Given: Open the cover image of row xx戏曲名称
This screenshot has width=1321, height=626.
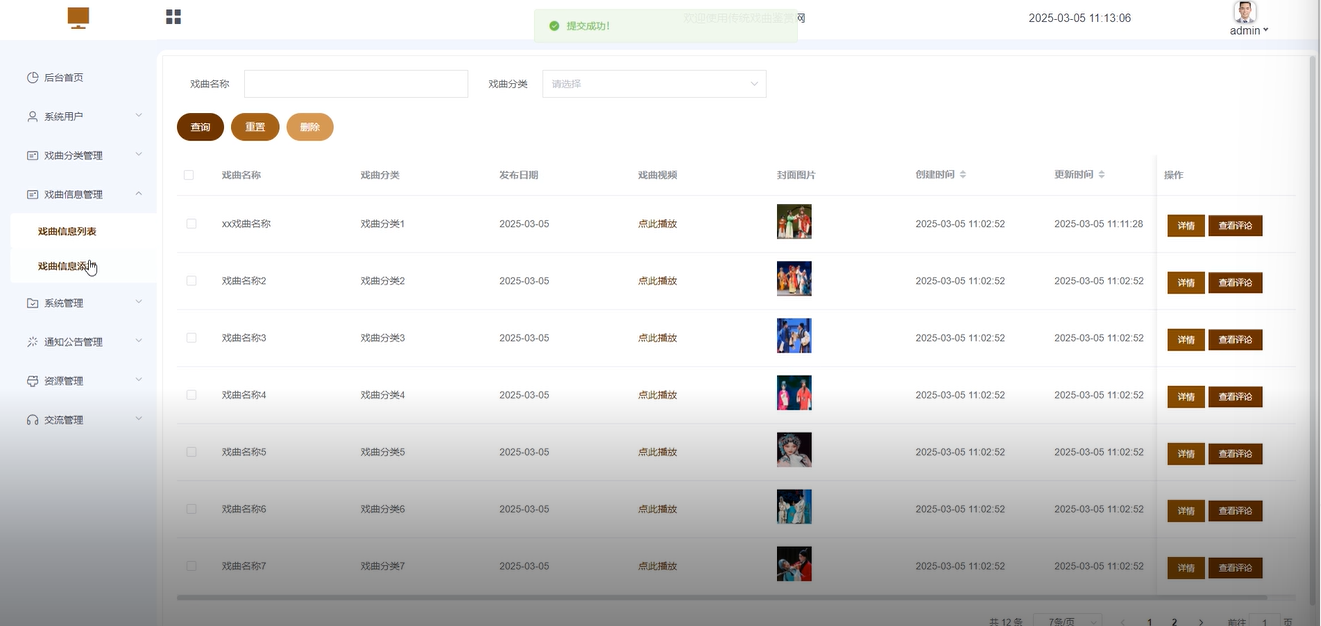Looking at the screenshot, I should pyautogui.click(x=794, y=222).
